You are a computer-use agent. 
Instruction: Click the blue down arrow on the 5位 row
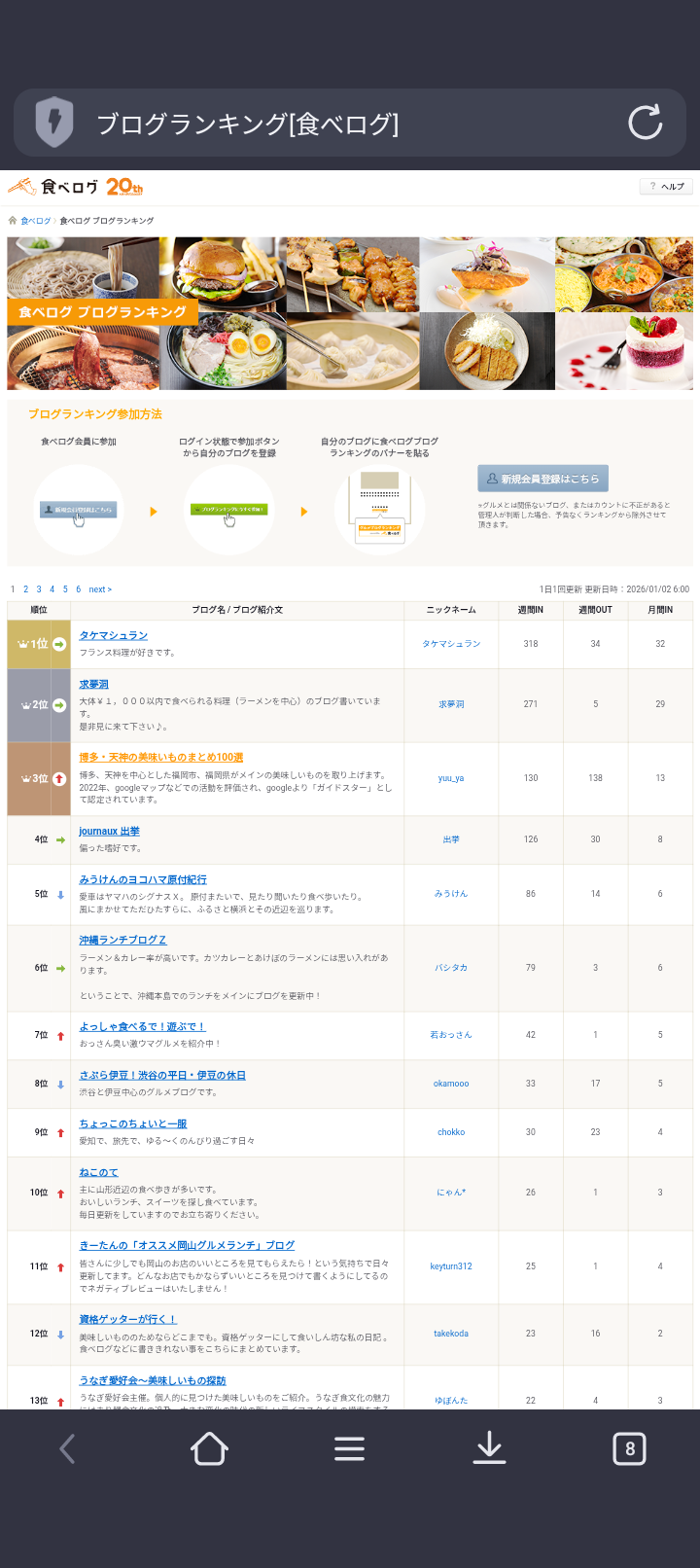click(x=60, y=894)
